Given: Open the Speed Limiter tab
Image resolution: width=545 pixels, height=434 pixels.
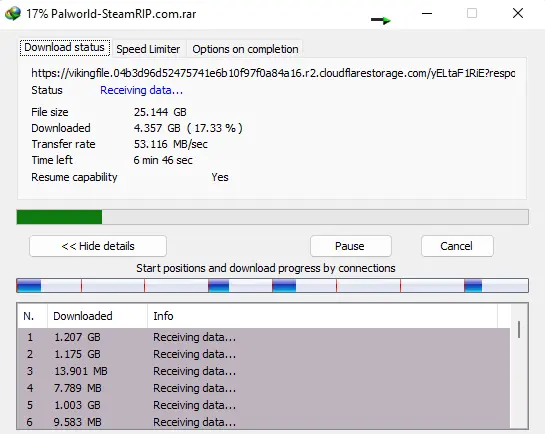Looking at the screenshot, I should [148, 49].
